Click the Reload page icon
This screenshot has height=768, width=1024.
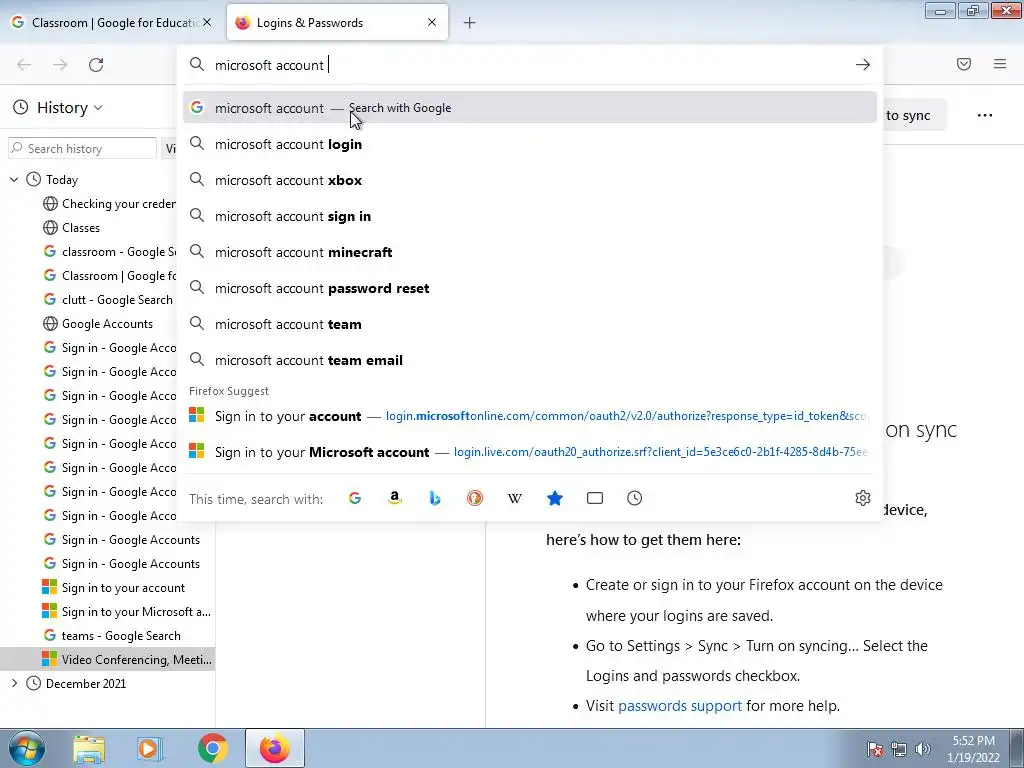[96, 65]
